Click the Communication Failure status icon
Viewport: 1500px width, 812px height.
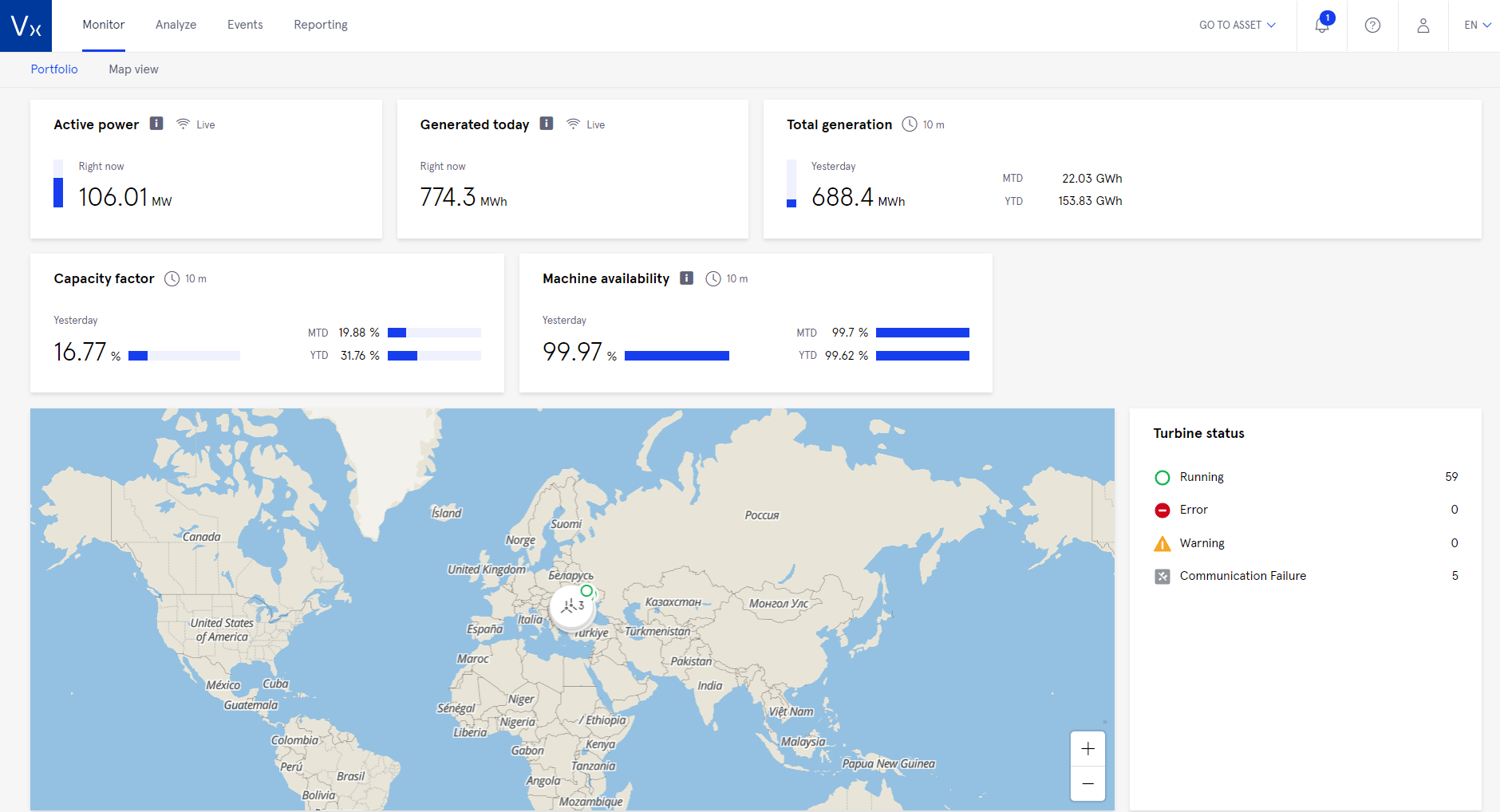[x=1162, y=576]
